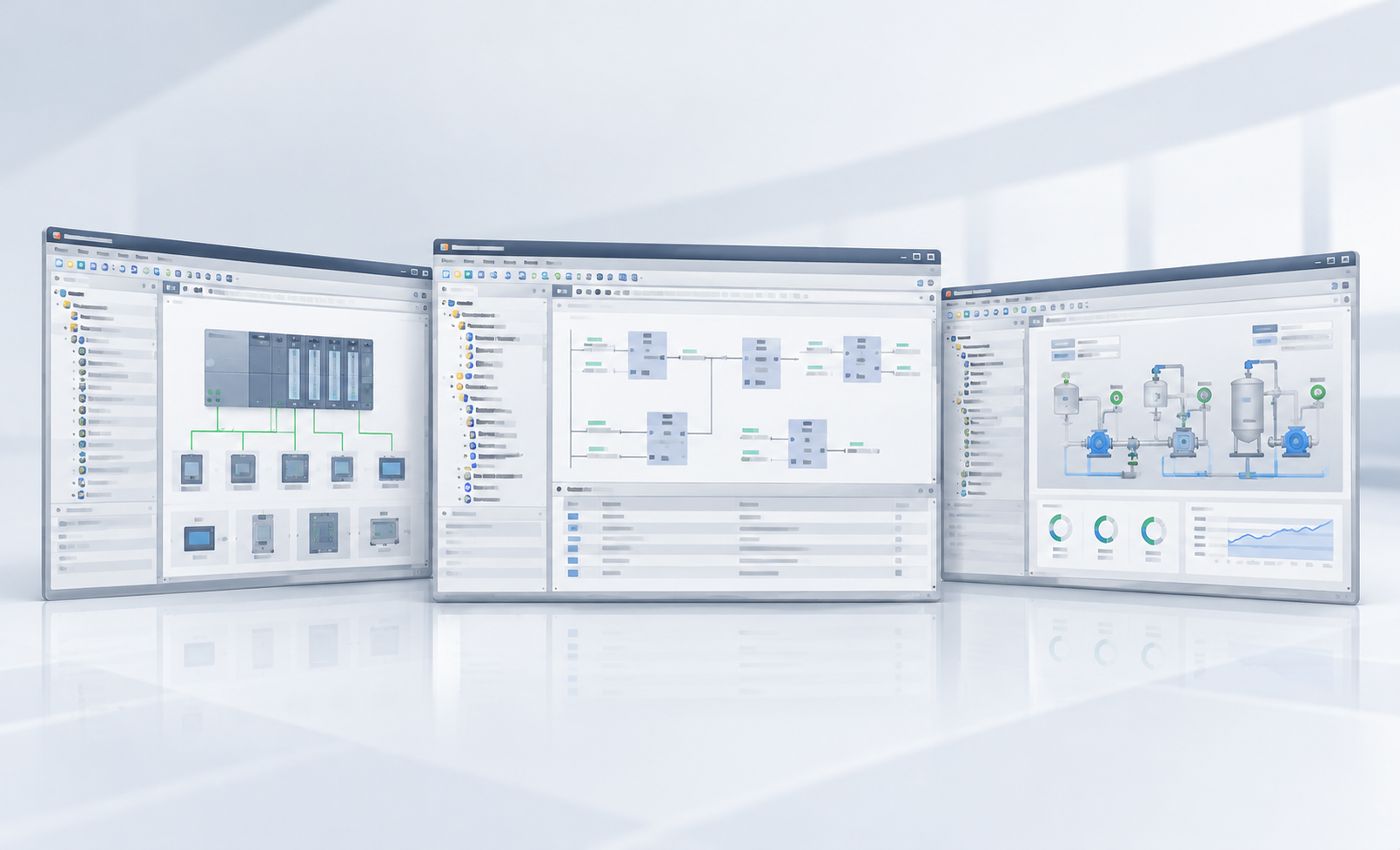Tick the checkbox in the fifth table row, center window

point(899,562)
